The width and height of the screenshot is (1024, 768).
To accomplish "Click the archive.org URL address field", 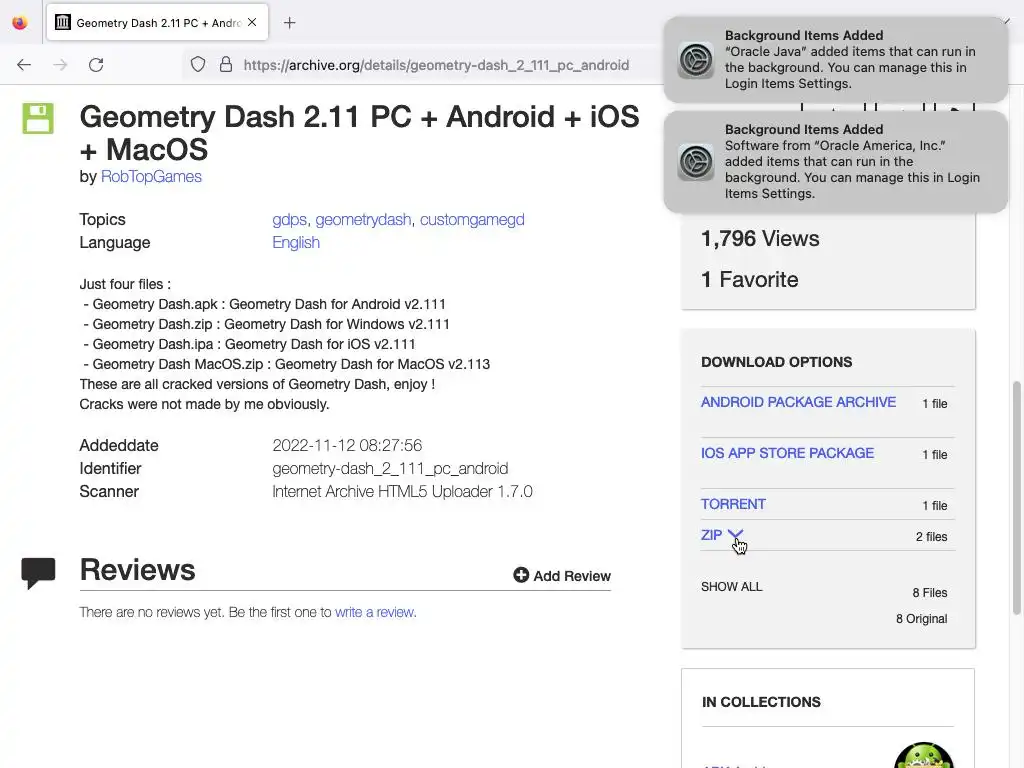I will coord(436,65).
